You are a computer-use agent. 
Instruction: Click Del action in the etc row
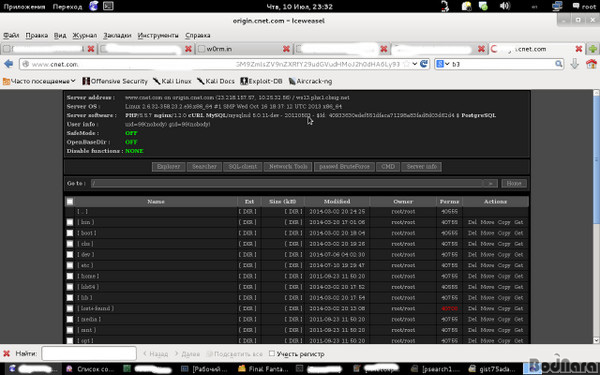point(473,265)
